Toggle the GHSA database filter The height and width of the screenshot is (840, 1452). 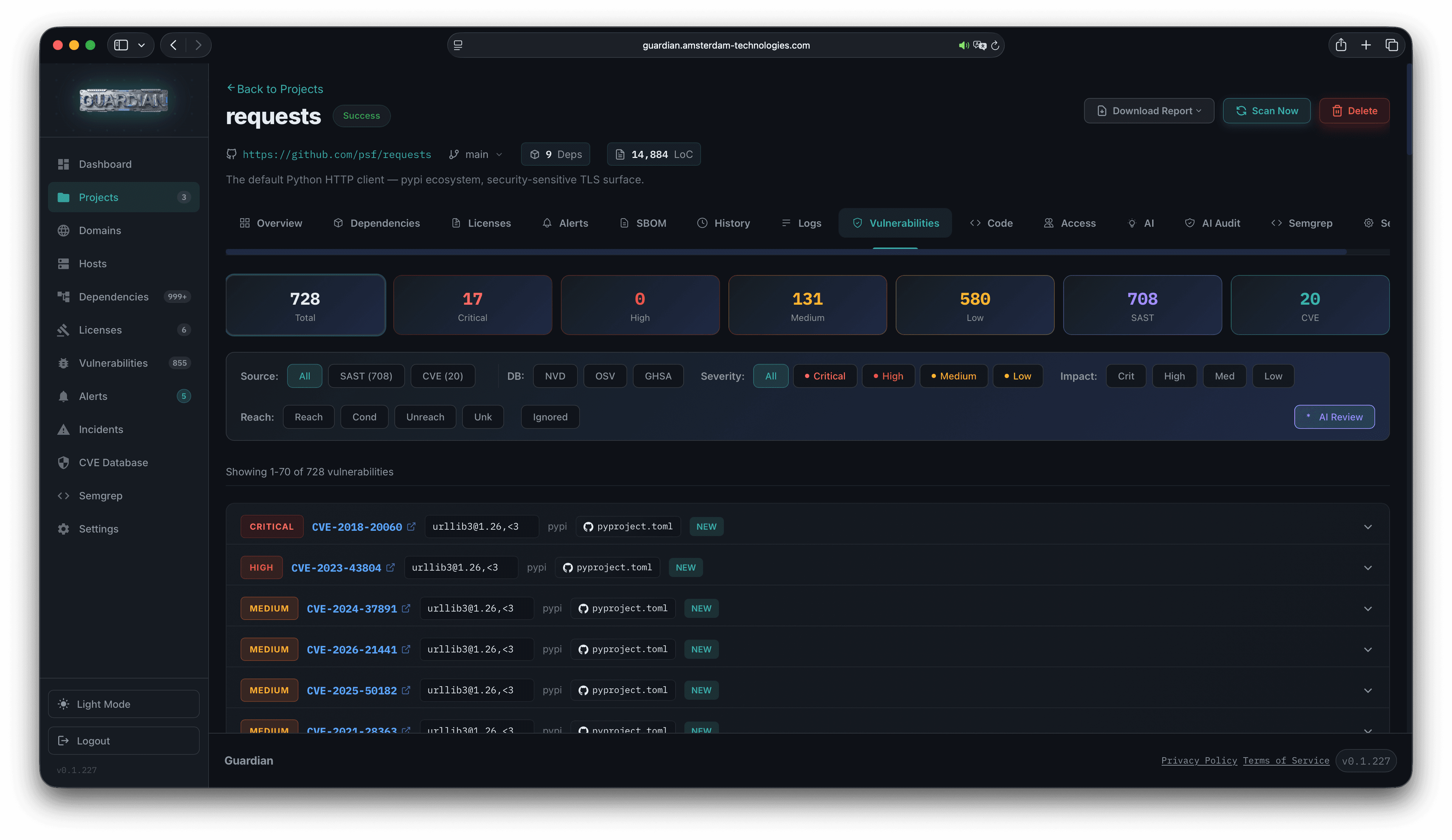[658, 376]
